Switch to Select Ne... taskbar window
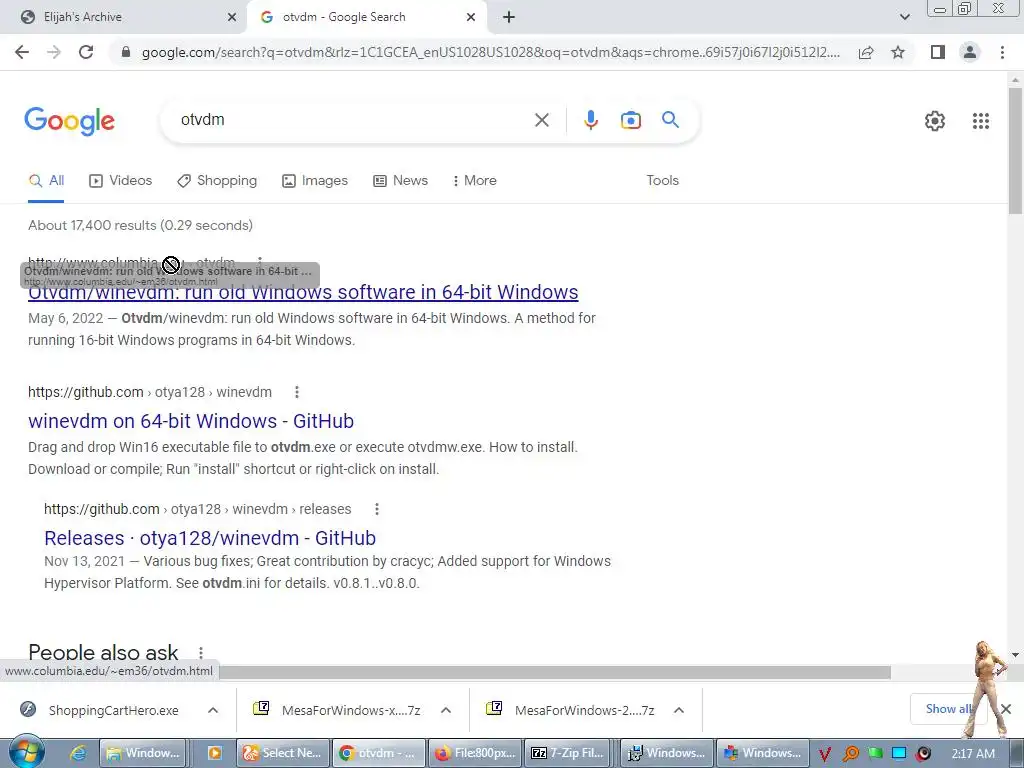1024x768 pixels. point(283,753)
